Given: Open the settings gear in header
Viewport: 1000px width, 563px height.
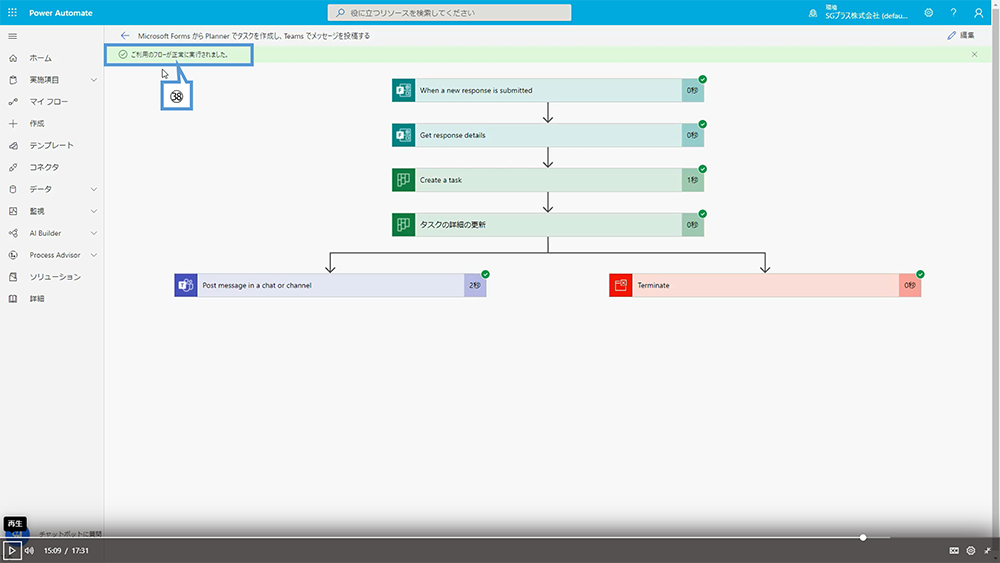Looking at the screenshot, I should (929, 13).
